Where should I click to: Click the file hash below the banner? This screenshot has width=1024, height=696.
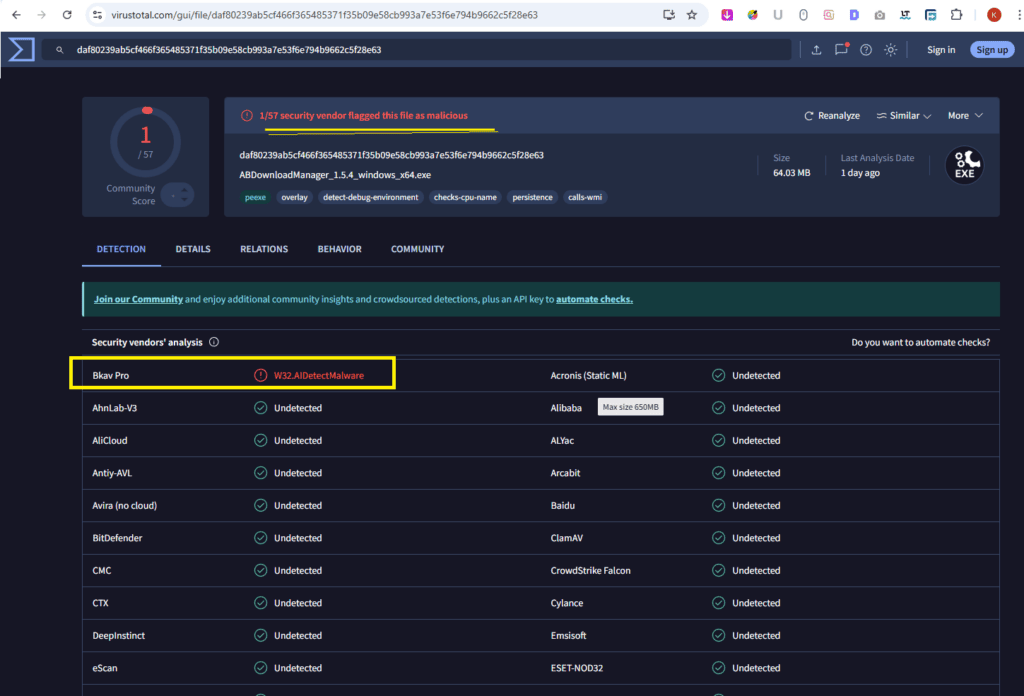click(x=391, y=155)
